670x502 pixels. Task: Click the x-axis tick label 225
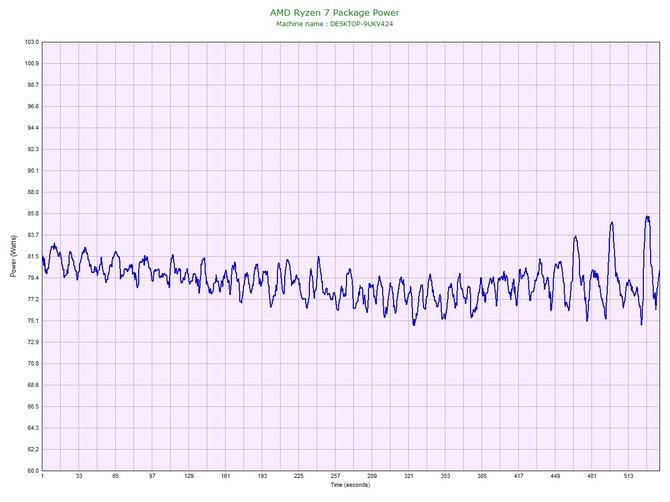coord(299,476)
